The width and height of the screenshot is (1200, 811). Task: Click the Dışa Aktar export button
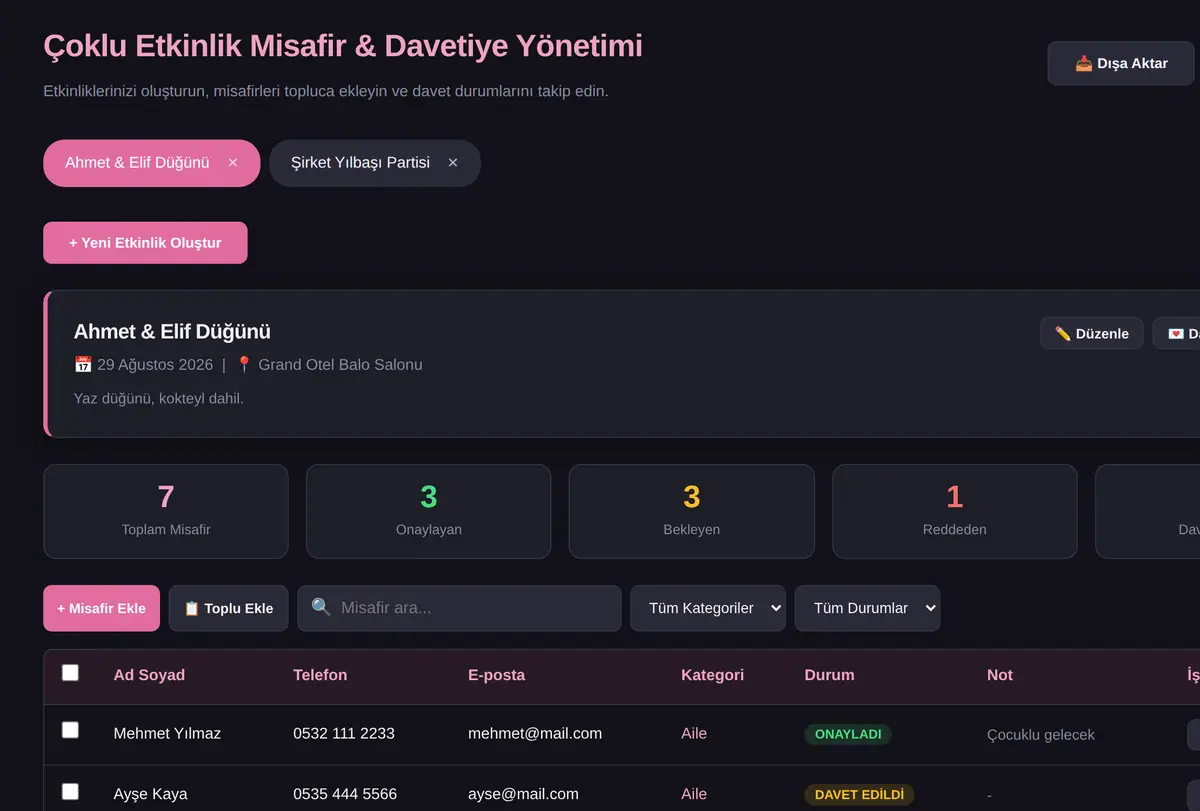click(1121, 63)
